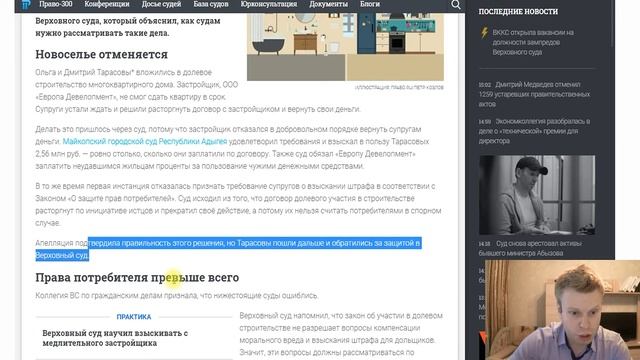Click the illustration credit caption

tap(399, 87)
